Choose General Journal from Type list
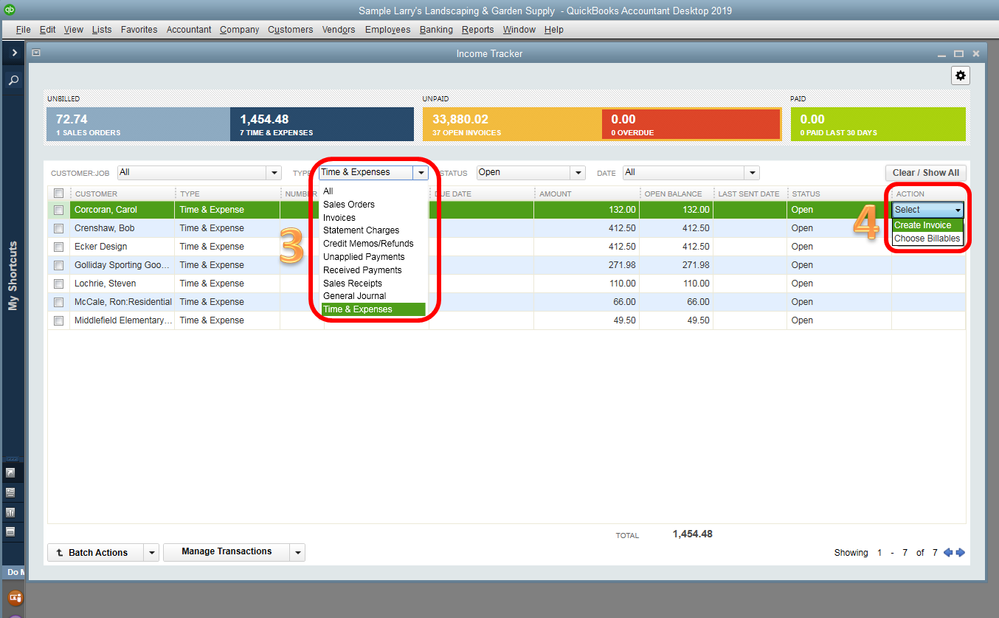 pos(354,296)
